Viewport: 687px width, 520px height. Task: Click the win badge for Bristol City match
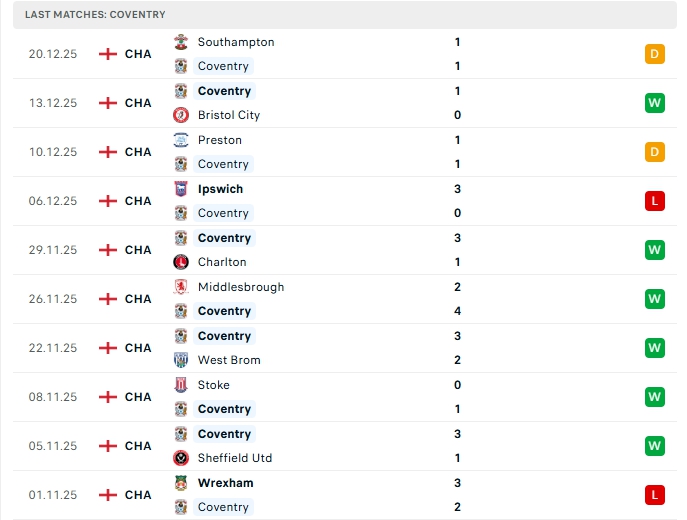pyautogui.click(x=655, y=103)
